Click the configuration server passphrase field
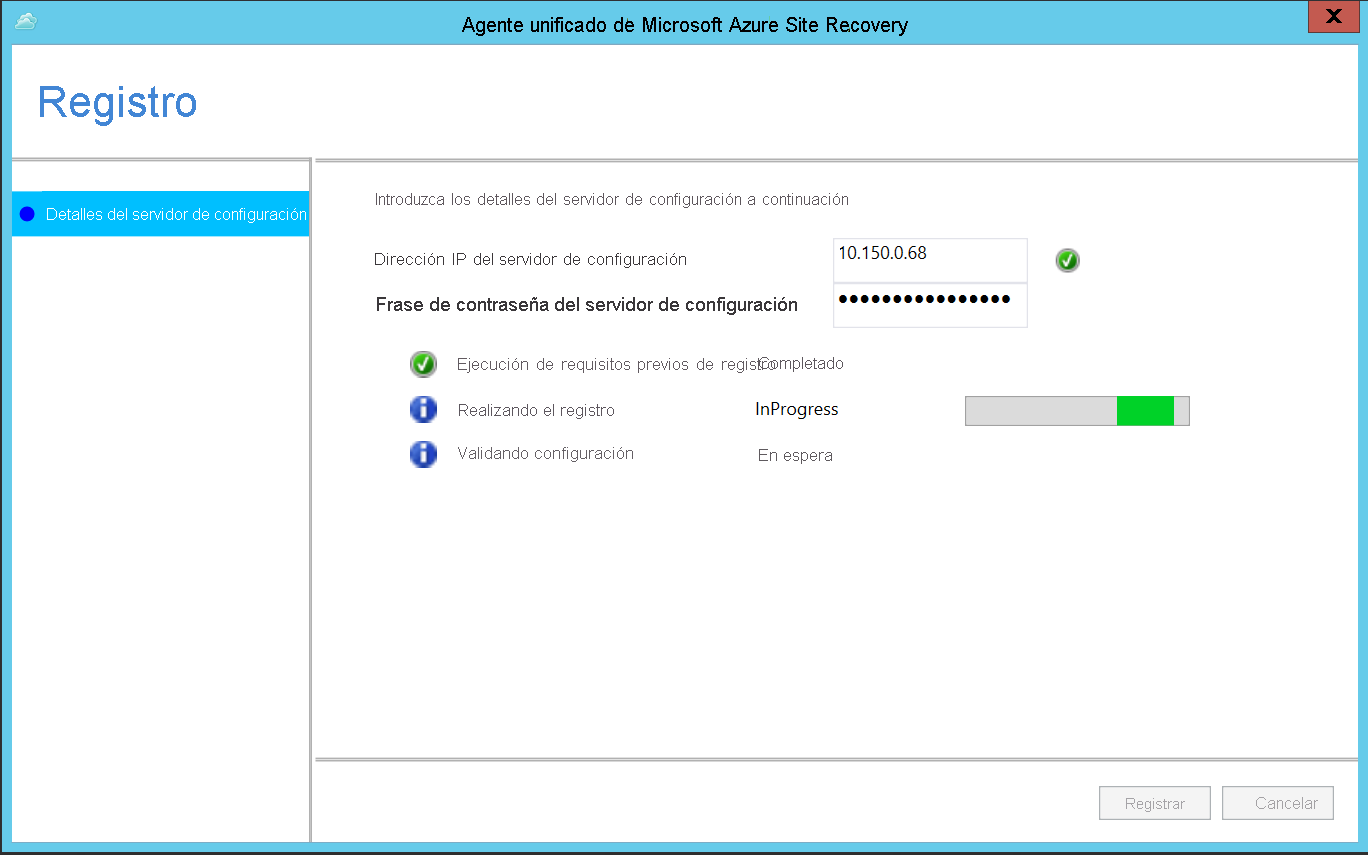Image resolution: width=1368 pixels, height=855 pixels. pos(930,305)
